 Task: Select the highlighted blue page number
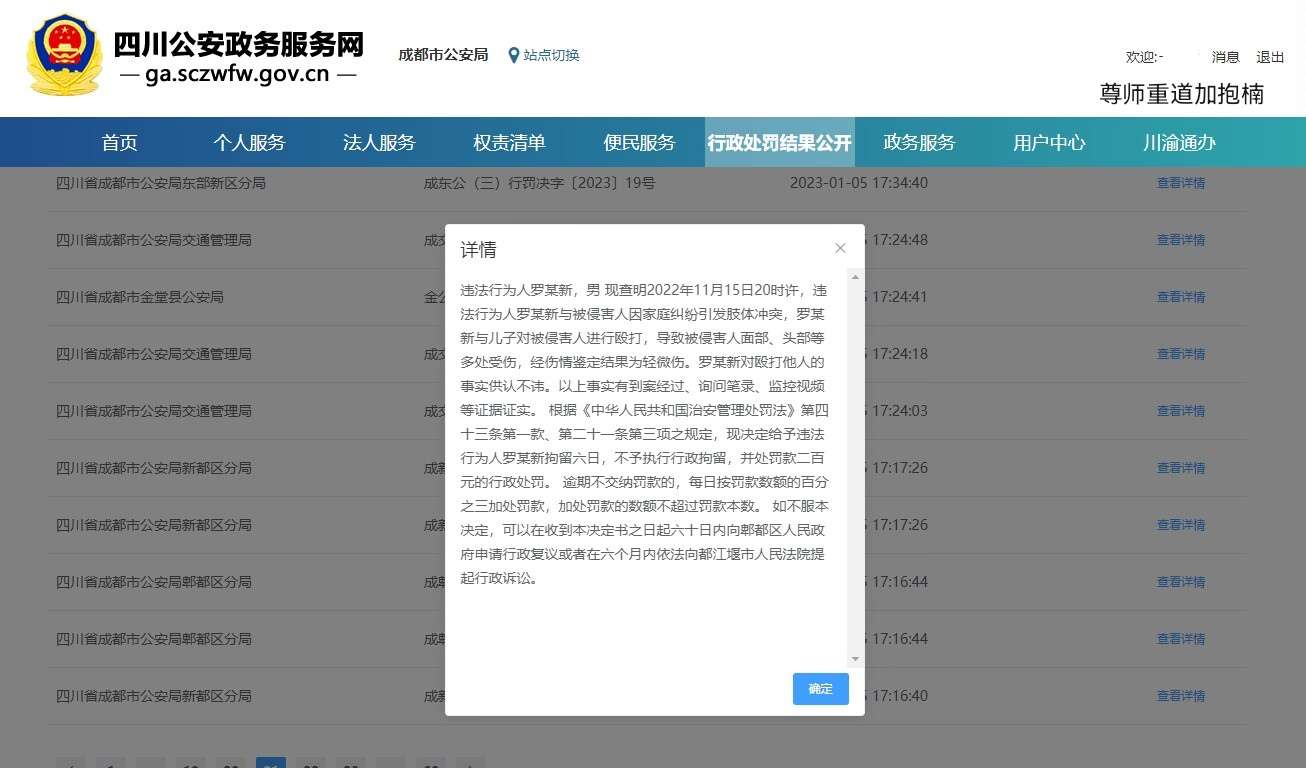click(271, 765)
